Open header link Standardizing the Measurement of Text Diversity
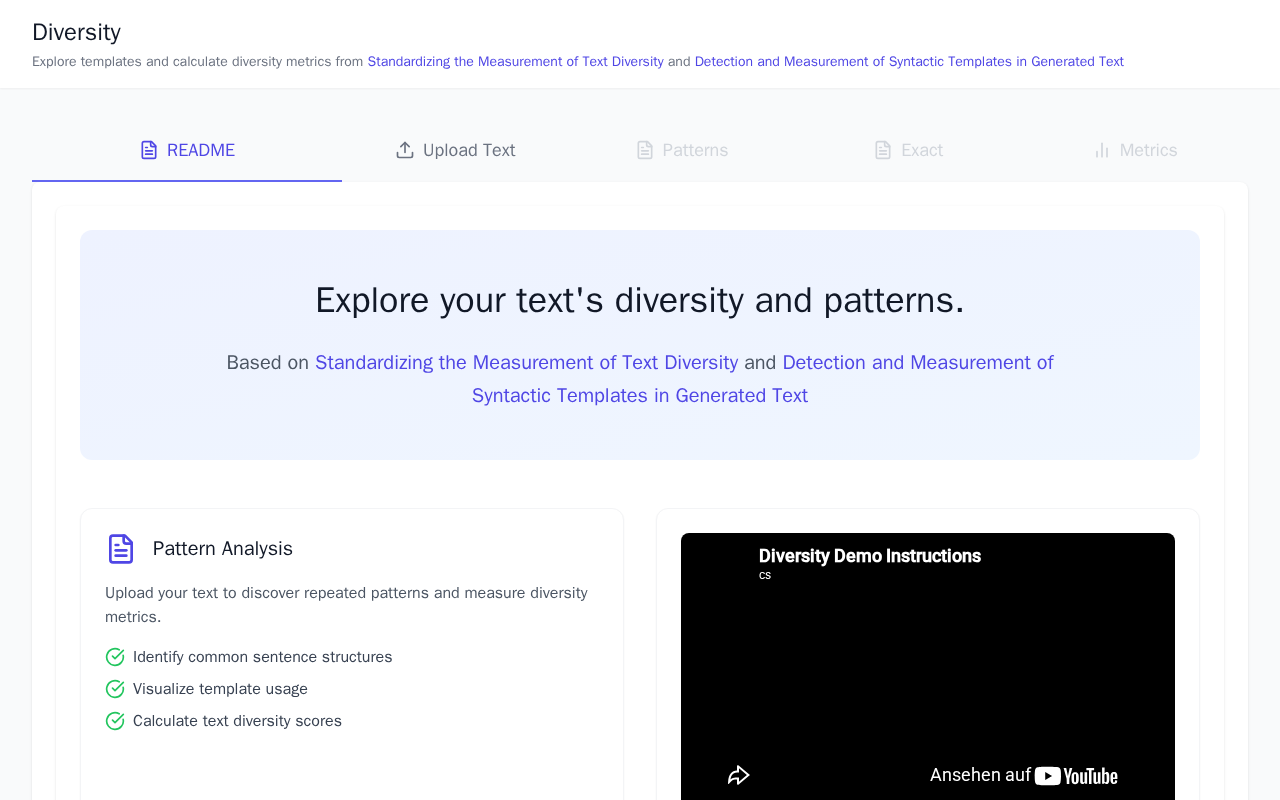The image size is (1280, 800). pyautogui.click(x=515, y=62)
